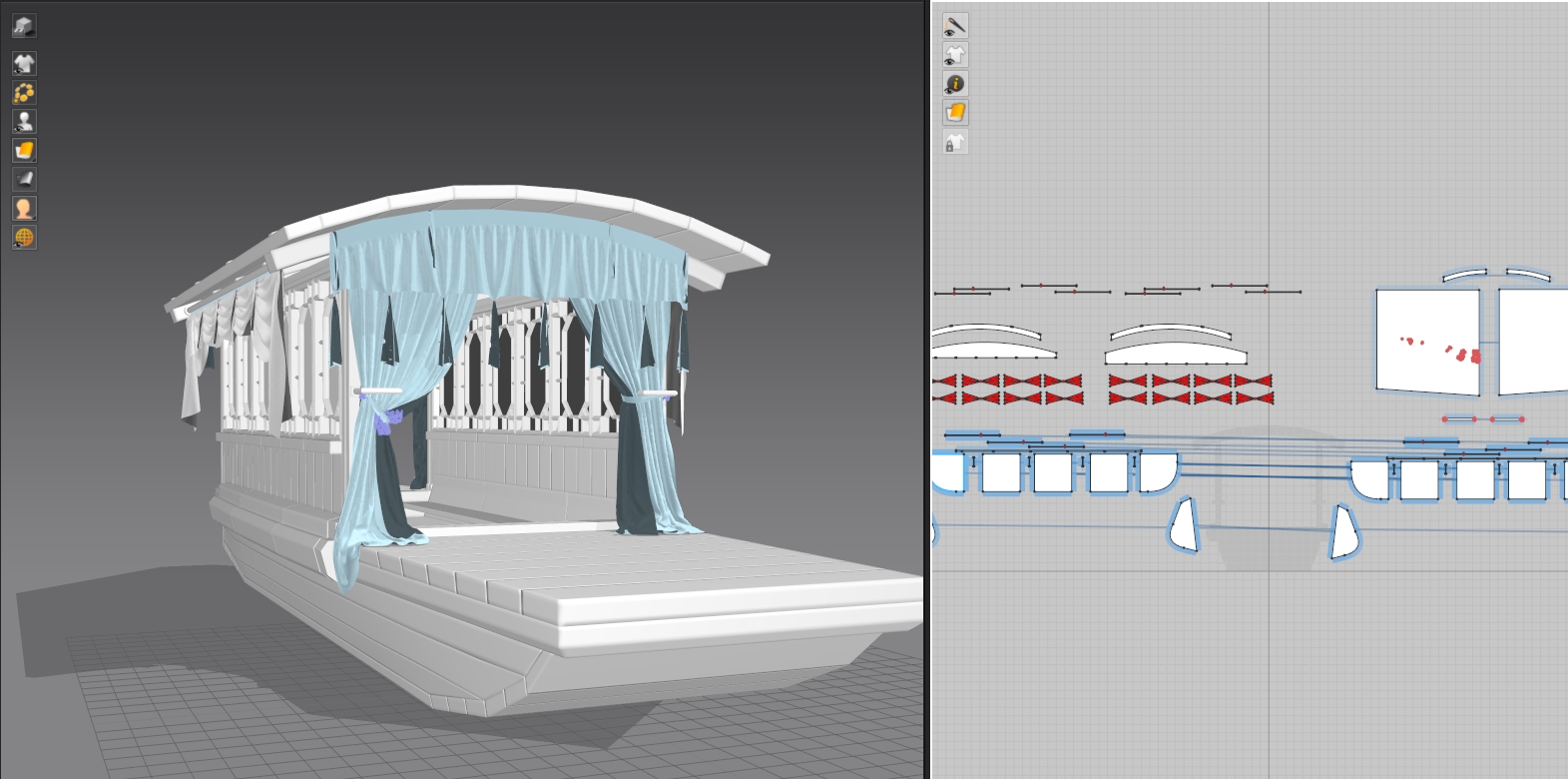Click the lock pattern shirt icon
Screen dimensions: 1568x779
[x=955, y=142]
